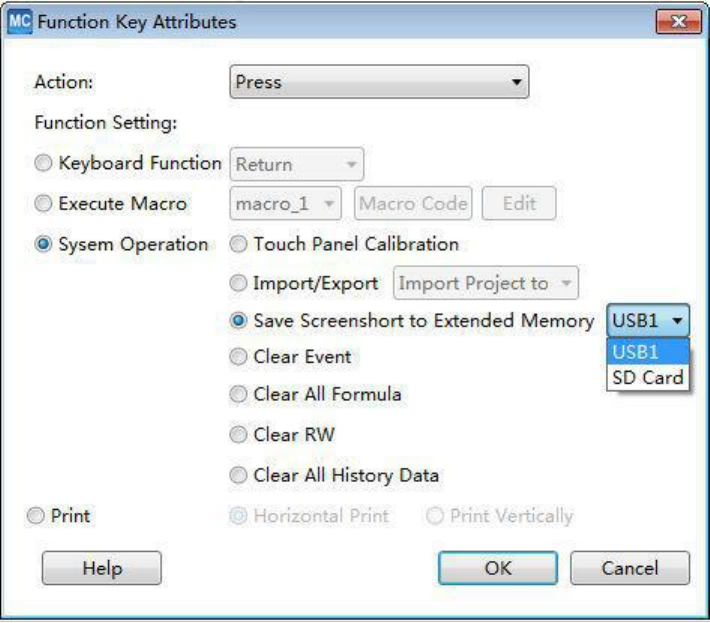
Task: Pick SD Card from the dropdown list
Action: [x=647, y=377]
